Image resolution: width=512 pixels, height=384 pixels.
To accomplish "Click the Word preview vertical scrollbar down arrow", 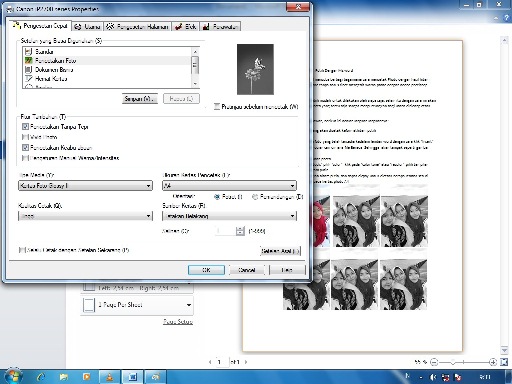I will (504, 350).
